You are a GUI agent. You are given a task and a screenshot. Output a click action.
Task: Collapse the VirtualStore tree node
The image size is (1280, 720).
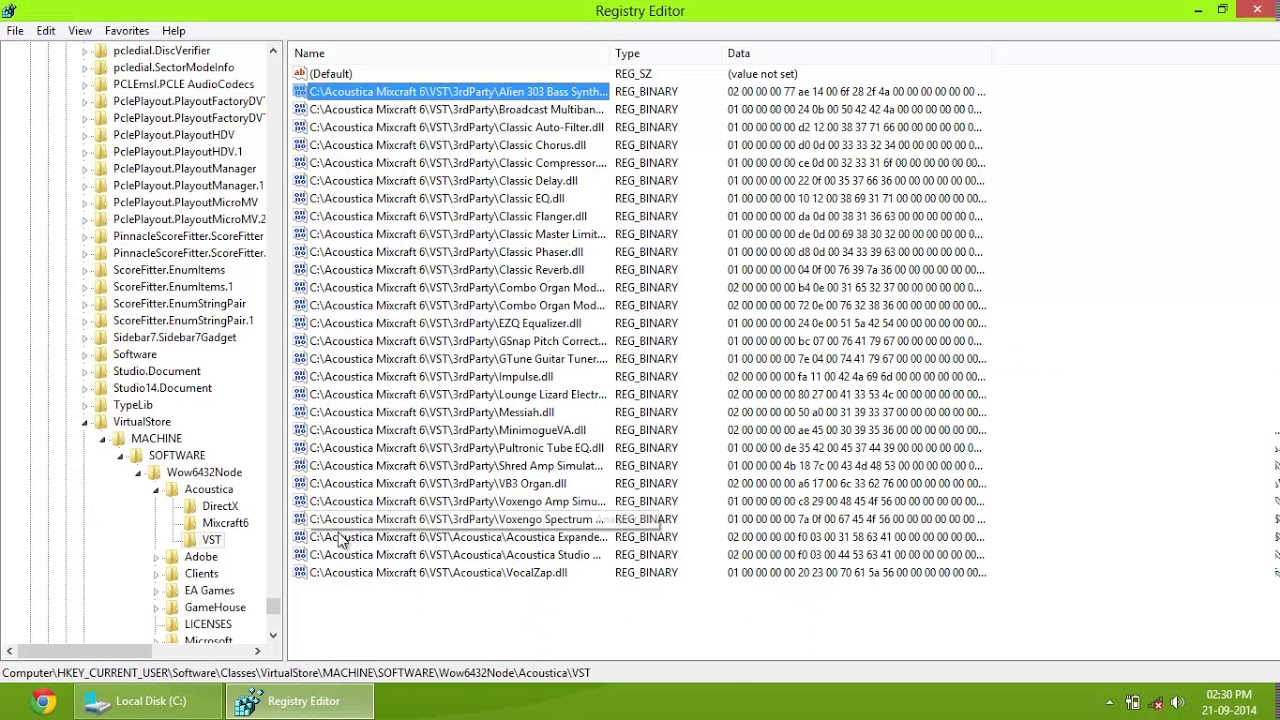[85, 422]
